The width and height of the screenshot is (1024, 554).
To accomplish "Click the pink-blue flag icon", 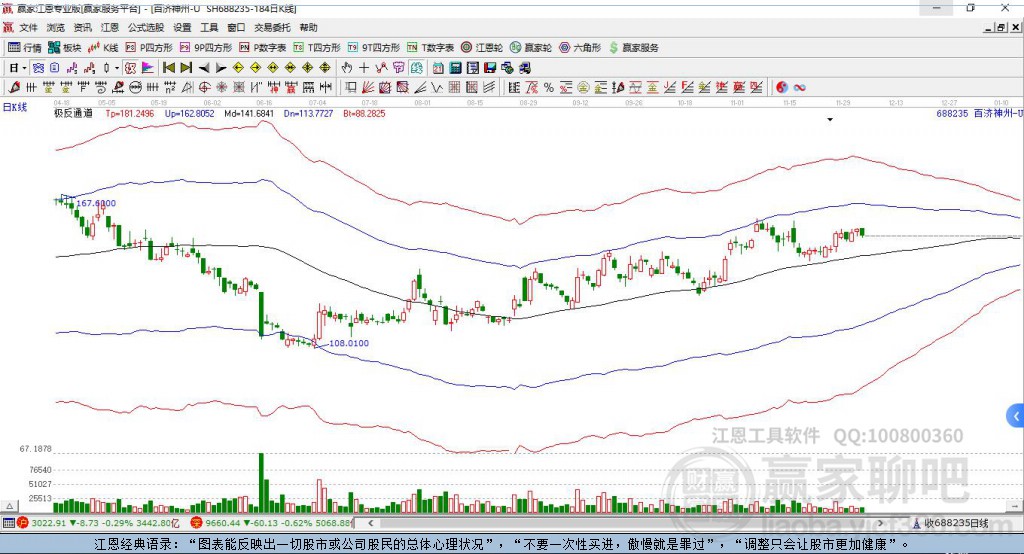I will (x=148, y=68).
